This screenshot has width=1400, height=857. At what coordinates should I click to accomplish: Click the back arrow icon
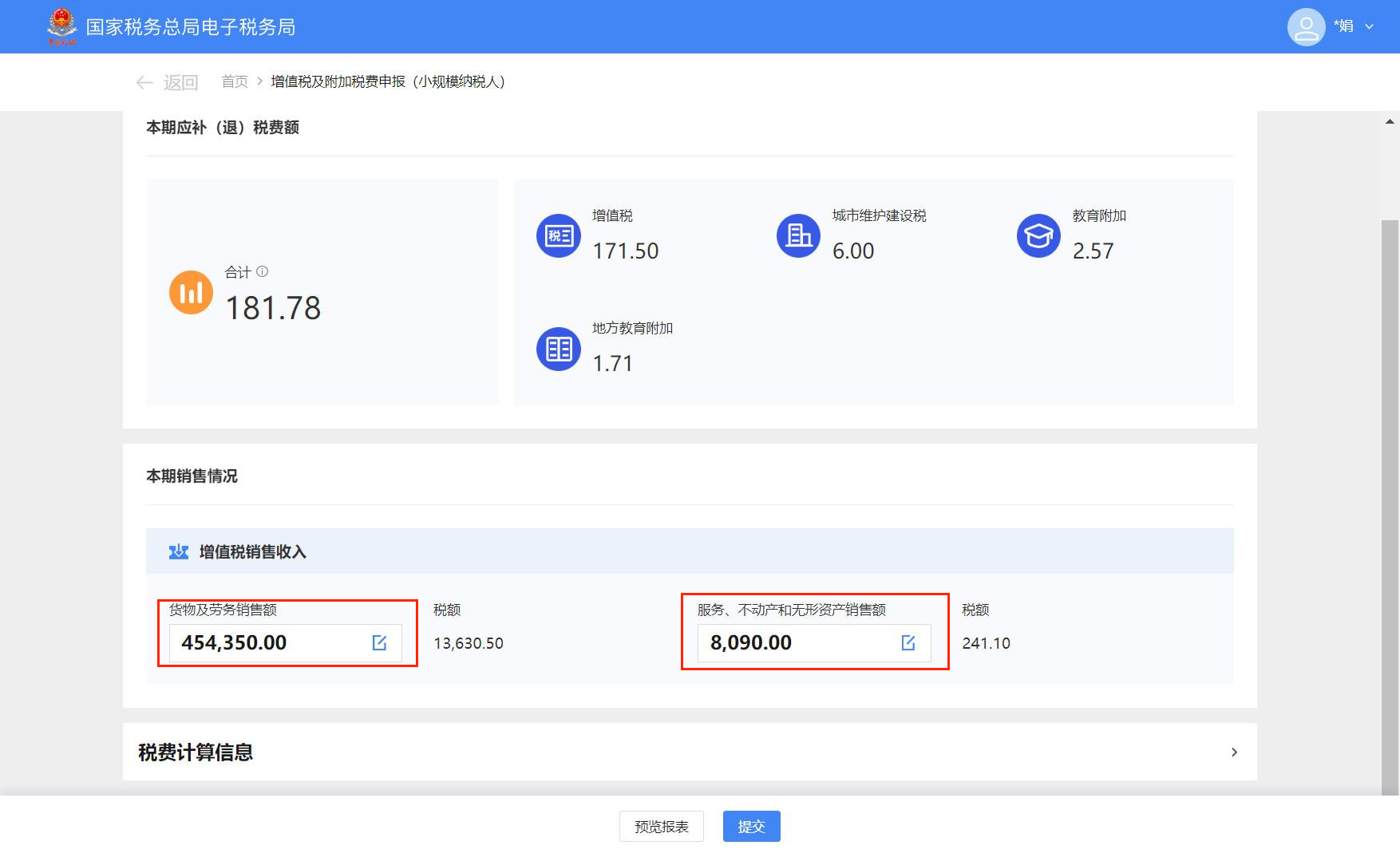pyautogui.click(x=144, y=82)
